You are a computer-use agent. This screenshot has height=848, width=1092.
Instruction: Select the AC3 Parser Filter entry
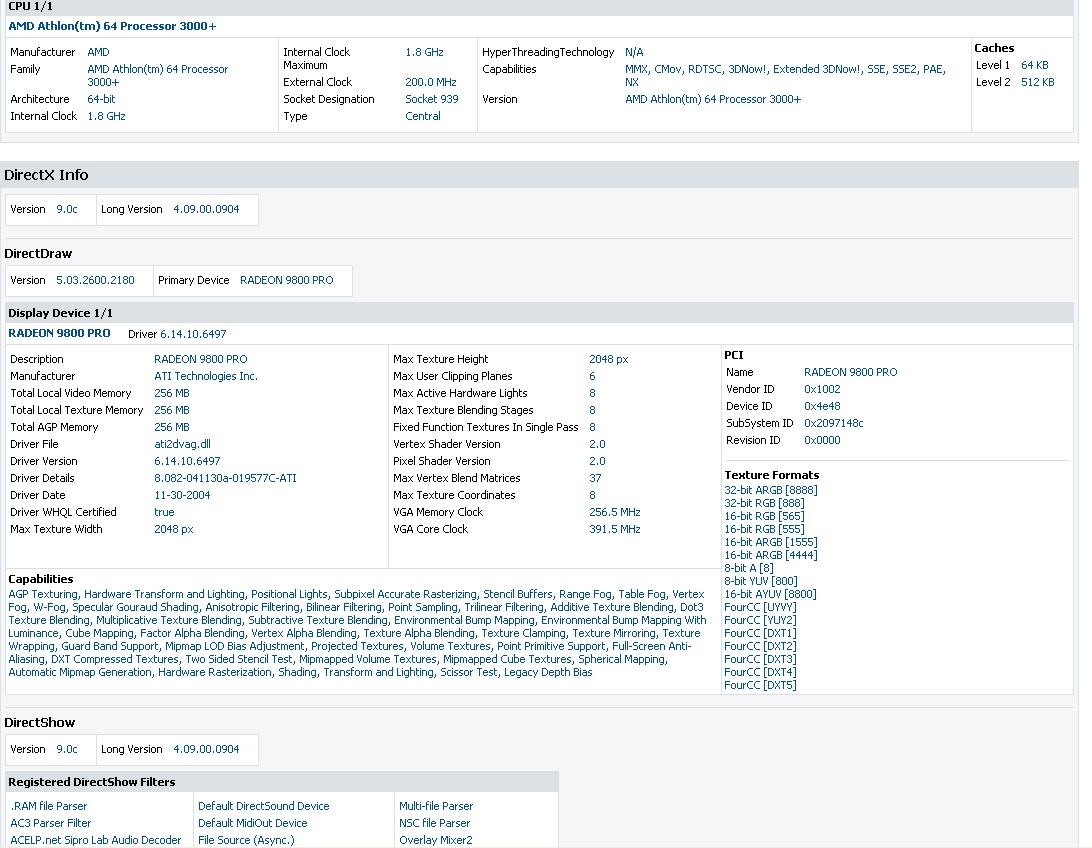pos(51,823)
